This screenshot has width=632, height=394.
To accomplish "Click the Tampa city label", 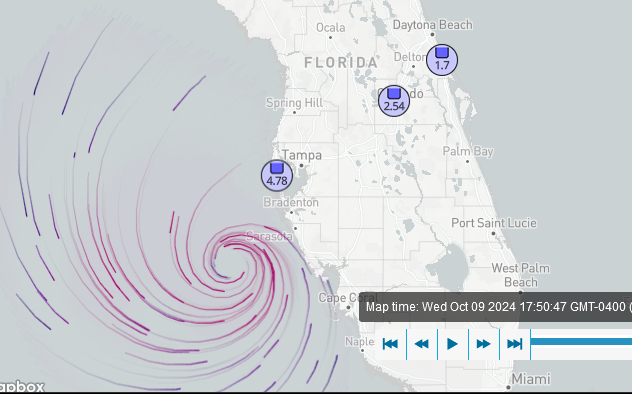I will click(302, 155).
